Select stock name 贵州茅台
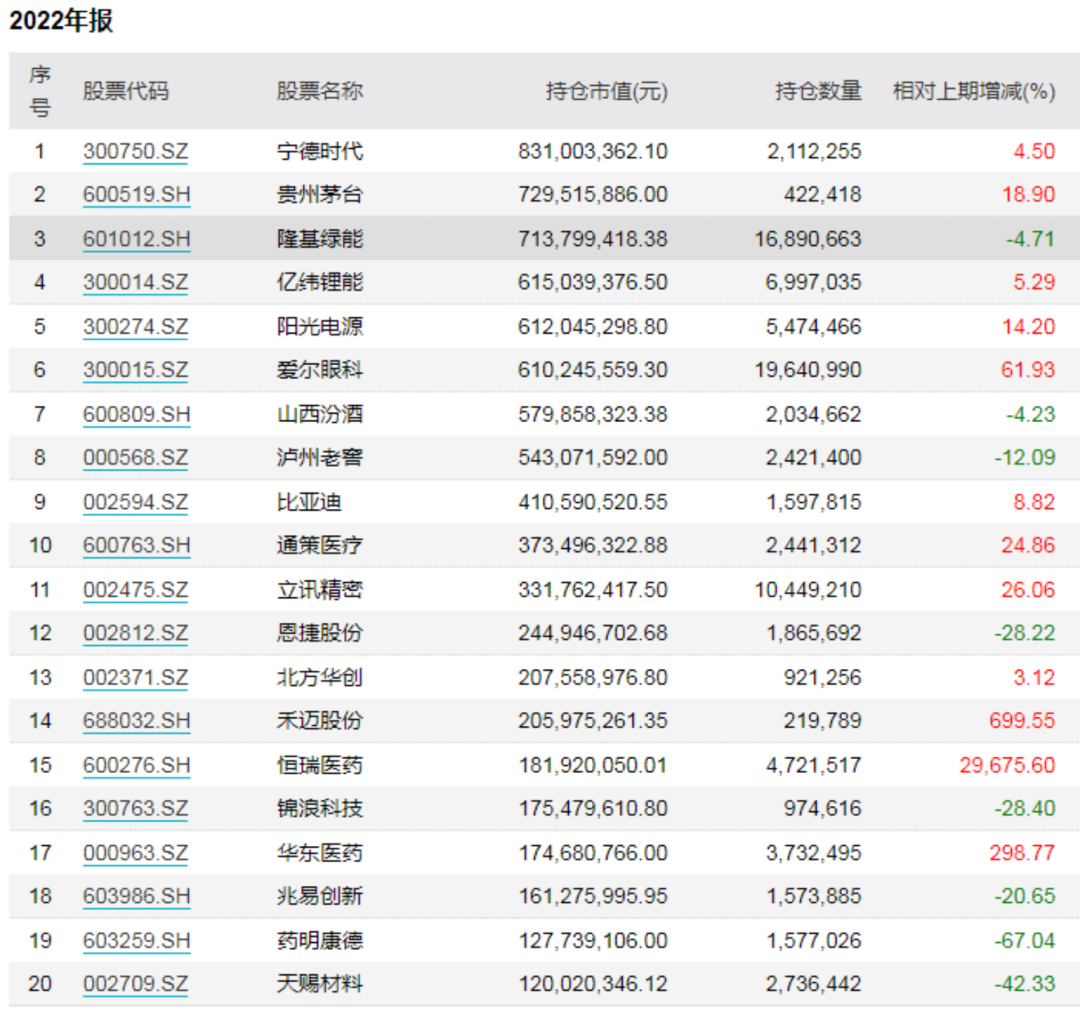The height and width of the screenshot is (1011, 1080). pos(320,194)
